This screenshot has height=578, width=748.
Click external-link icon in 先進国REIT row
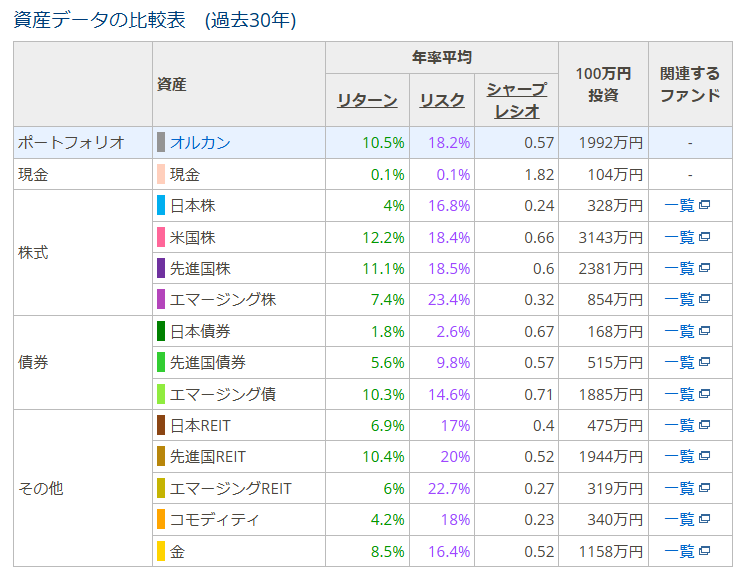(704, 456)
